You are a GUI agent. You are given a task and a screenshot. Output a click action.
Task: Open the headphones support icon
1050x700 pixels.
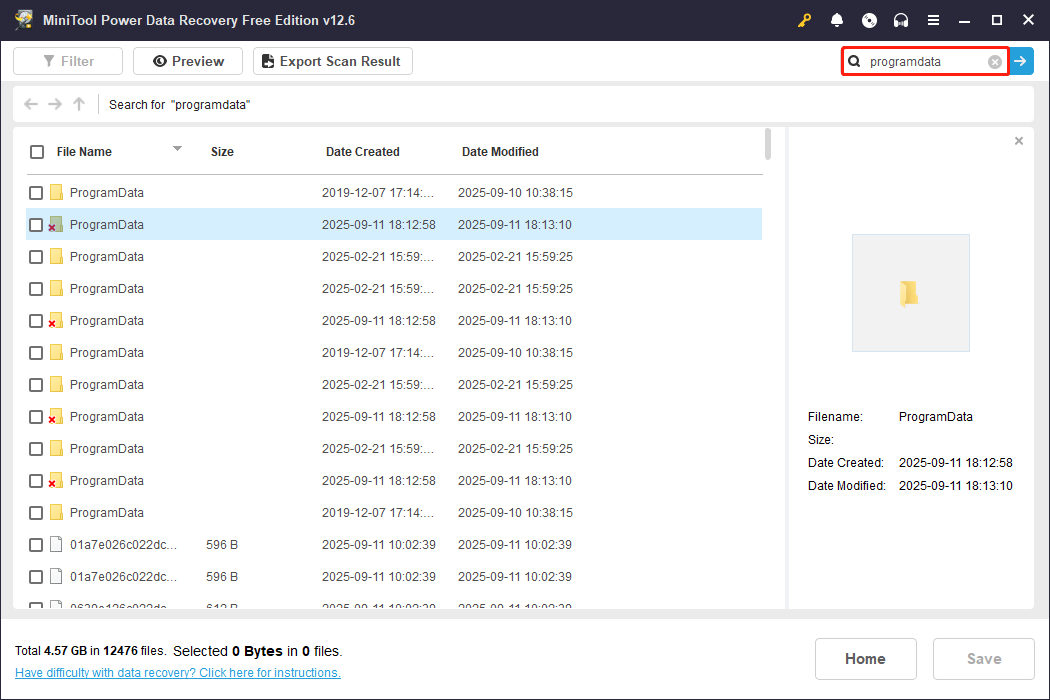point(901,20)
